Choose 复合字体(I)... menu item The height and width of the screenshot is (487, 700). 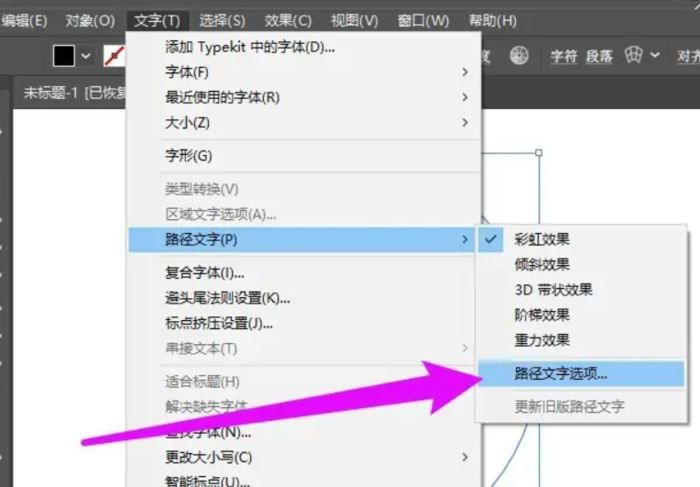[x=304, y=273]
